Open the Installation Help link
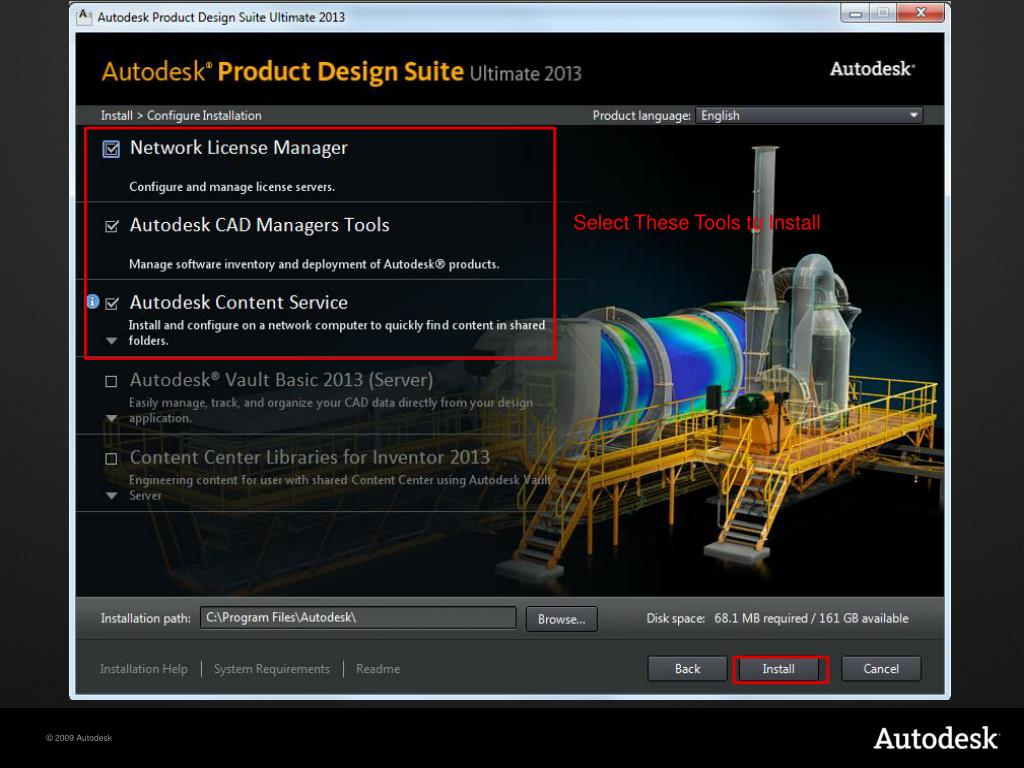 click(x=144, y=669)
